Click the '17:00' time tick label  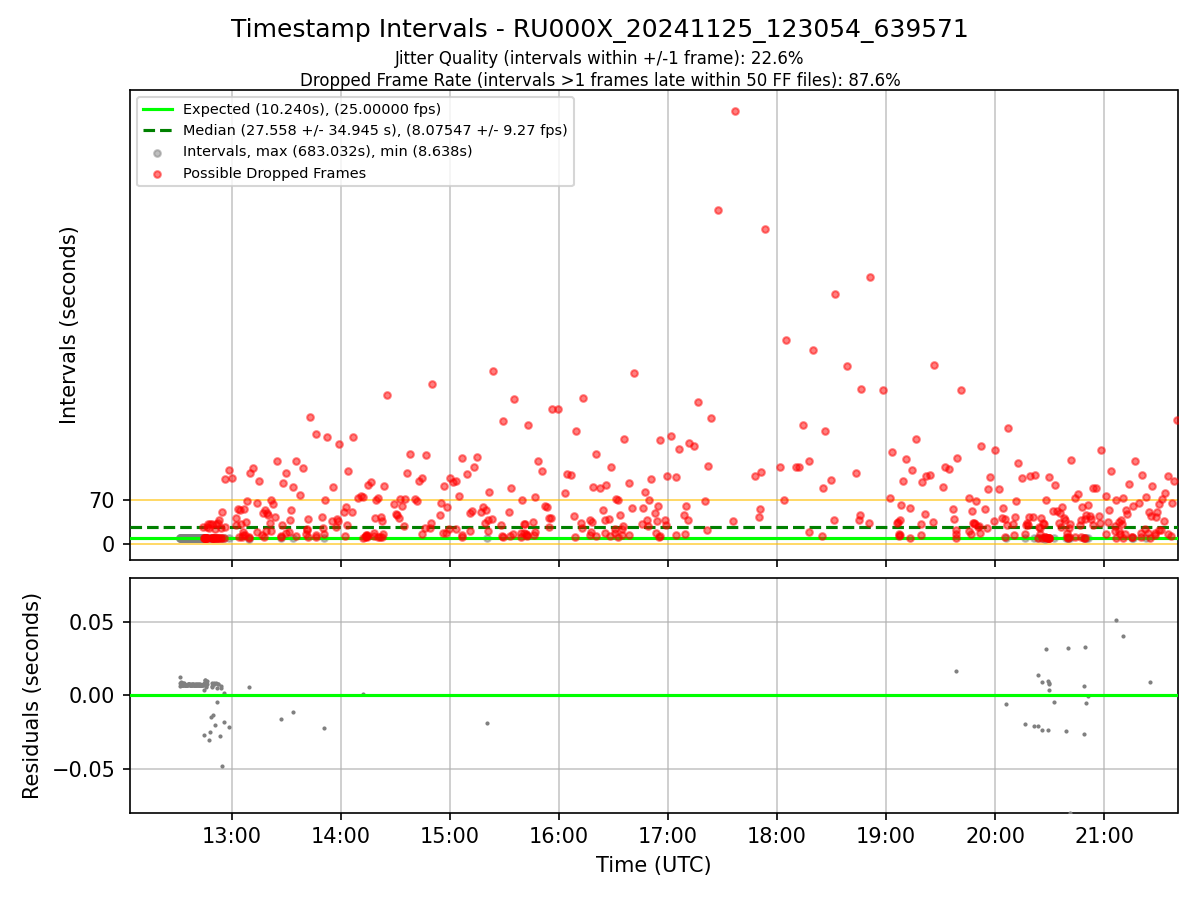(668, 835)
